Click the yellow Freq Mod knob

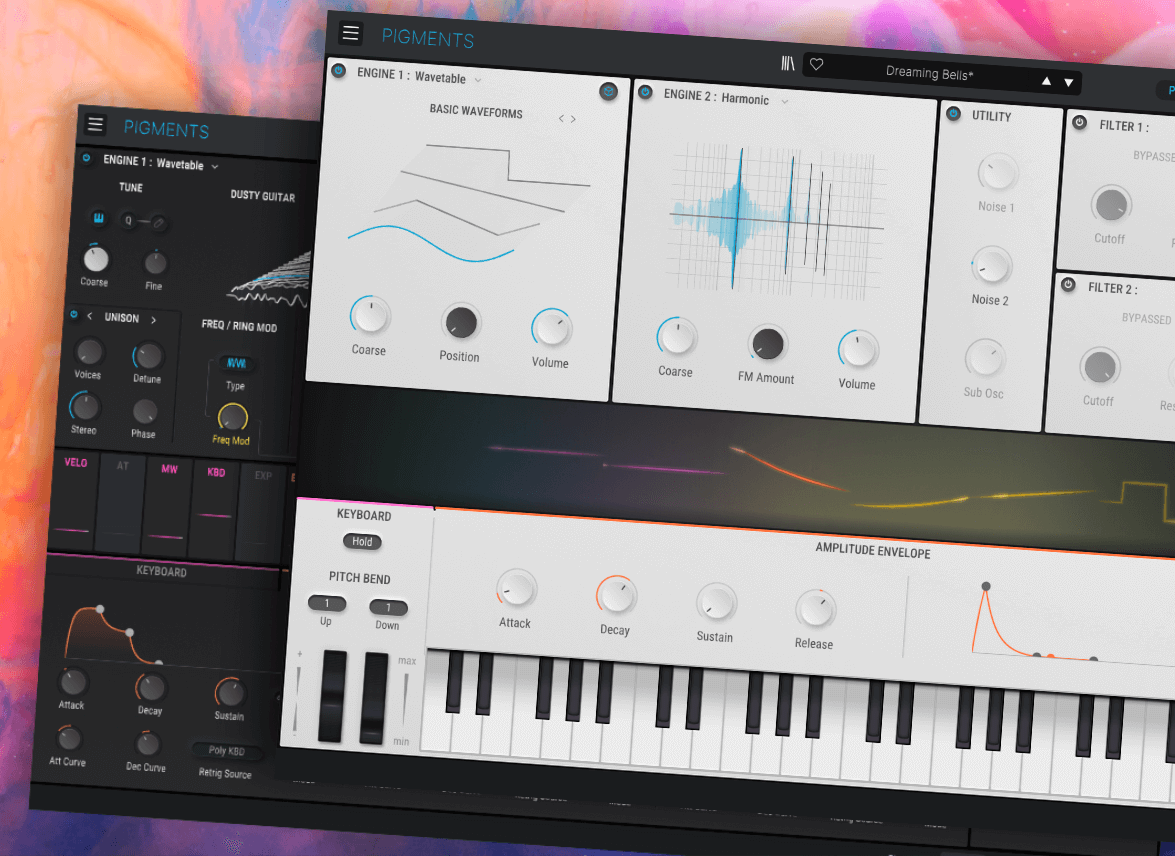click(233, 418)
